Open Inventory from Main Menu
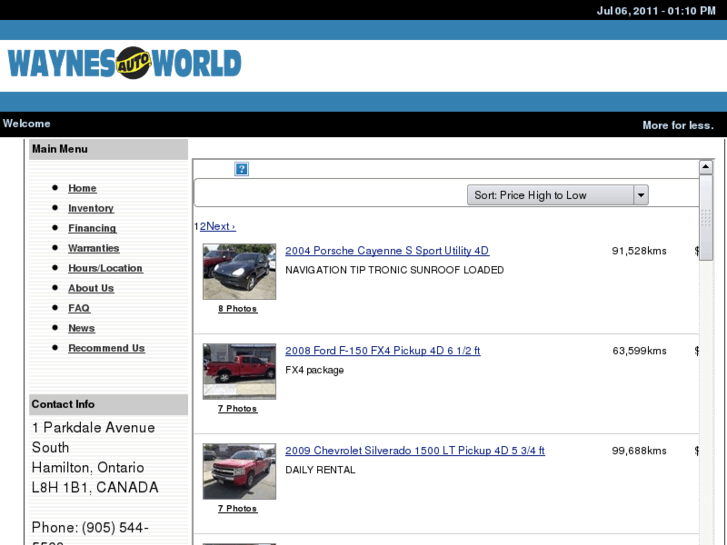The height and width of the screenshot is (545, 727). point(91,208)
